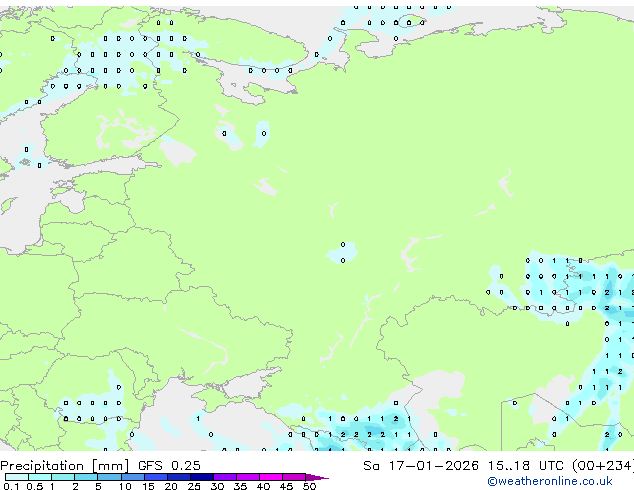634x490 pixels.
Task: Click the arrow tip beyond 50 on legend
Action: (x=317, y=477)
